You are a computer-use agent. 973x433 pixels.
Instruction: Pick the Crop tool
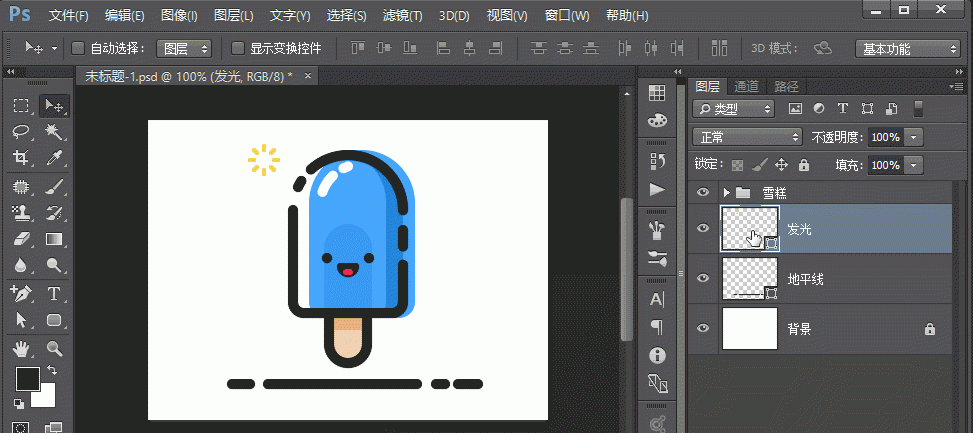21,158
